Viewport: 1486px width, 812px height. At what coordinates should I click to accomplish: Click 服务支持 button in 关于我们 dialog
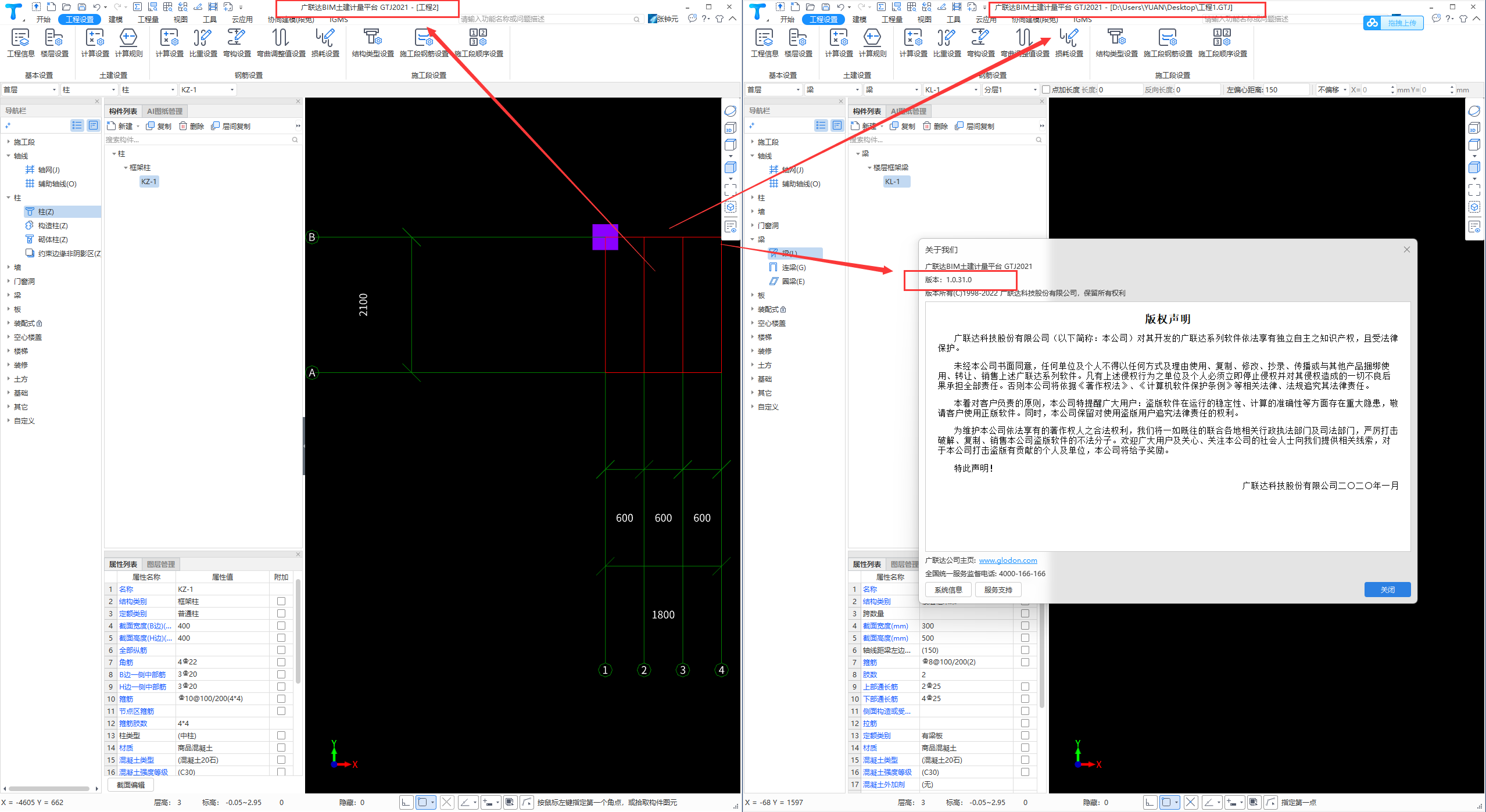(x=998, y=590)
